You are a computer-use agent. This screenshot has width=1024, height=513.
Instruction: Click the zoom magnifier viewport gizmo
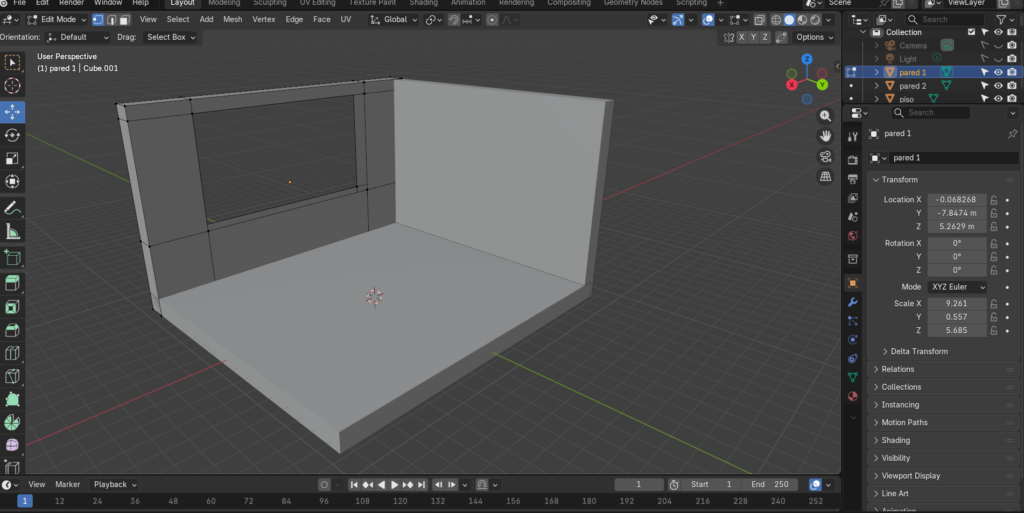[826, 114]
